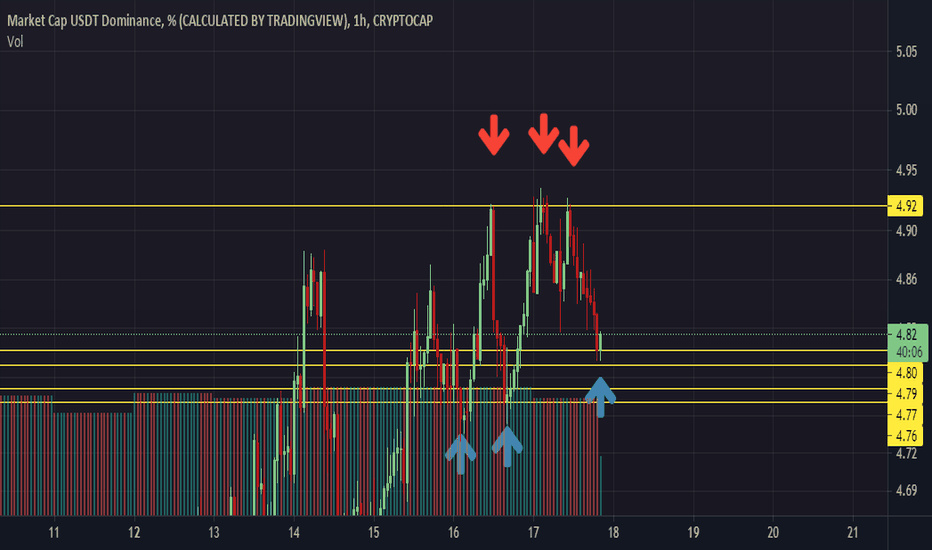The height and width of the screenshot is (550, 932).
Task: Select the 4.79 yellow price label
Action: click(x=905, y=394)
